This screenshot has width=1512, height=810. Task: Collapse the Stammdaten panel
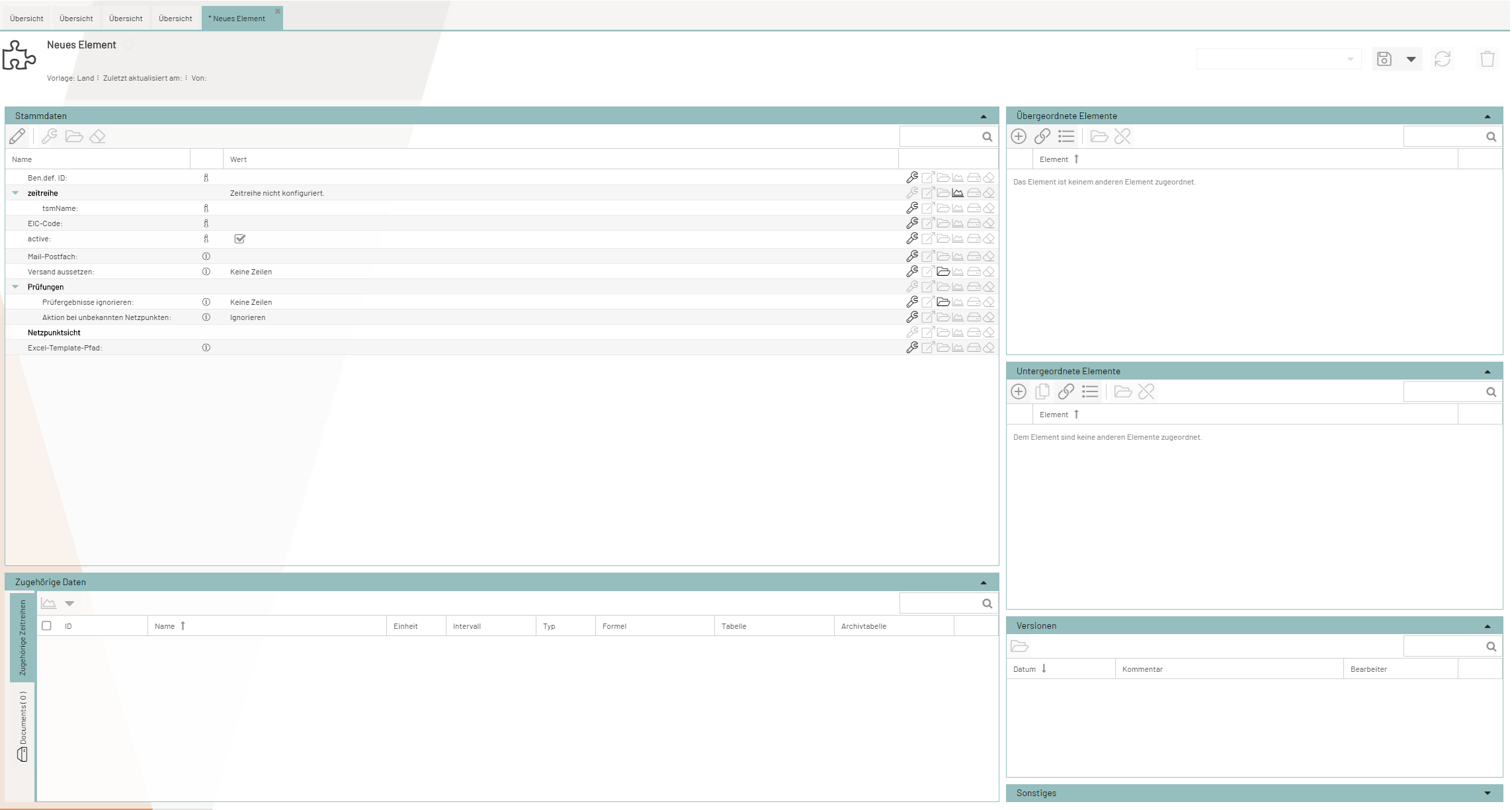[x=984, y=116]
